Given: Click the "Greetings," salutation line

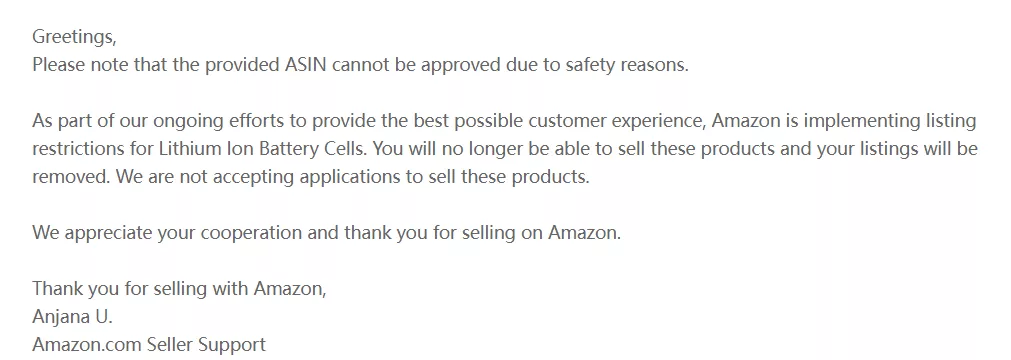Looking at the screenshot, I should (74, 37).
